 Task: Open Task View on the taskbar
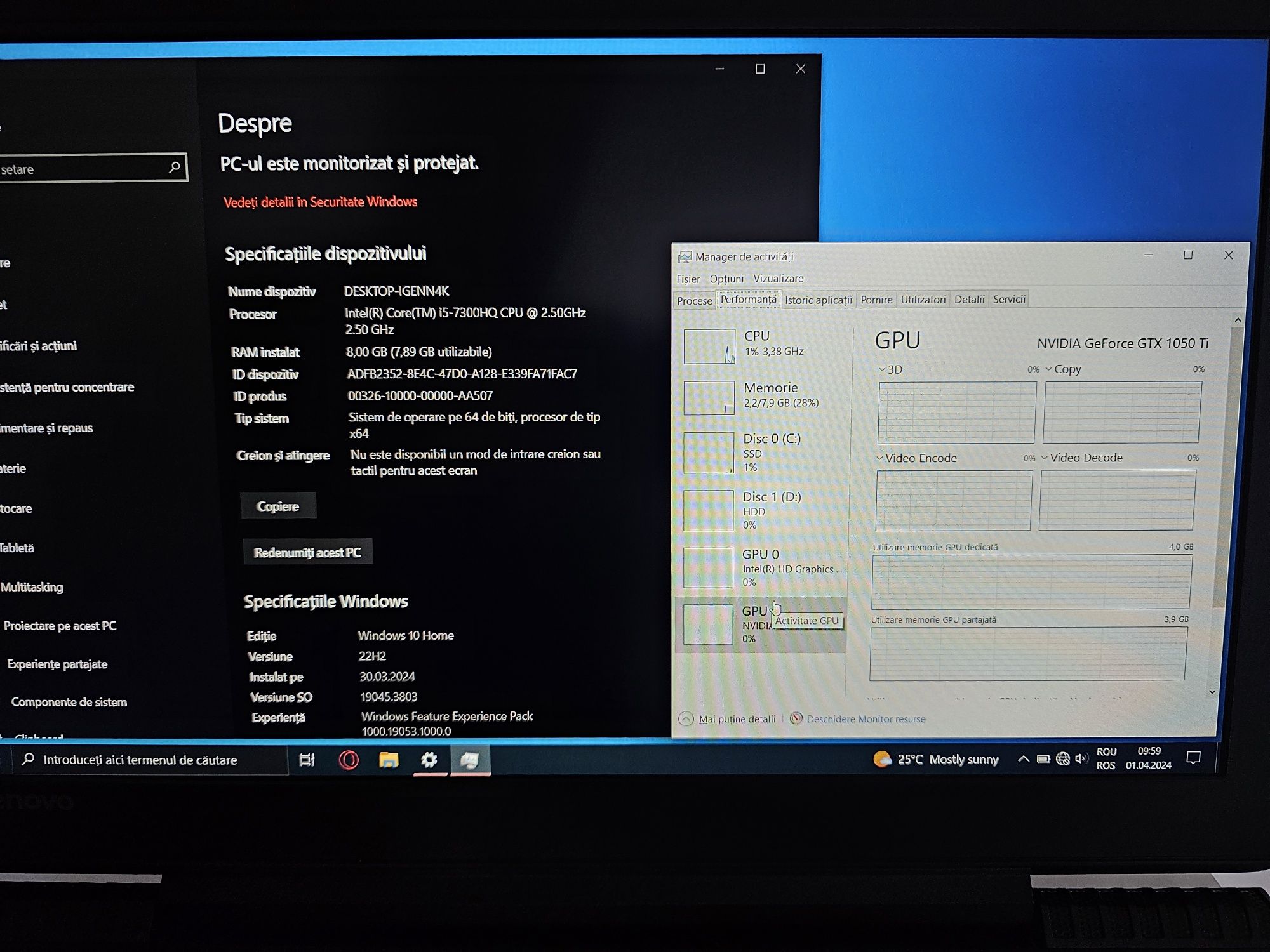[307, 759]
